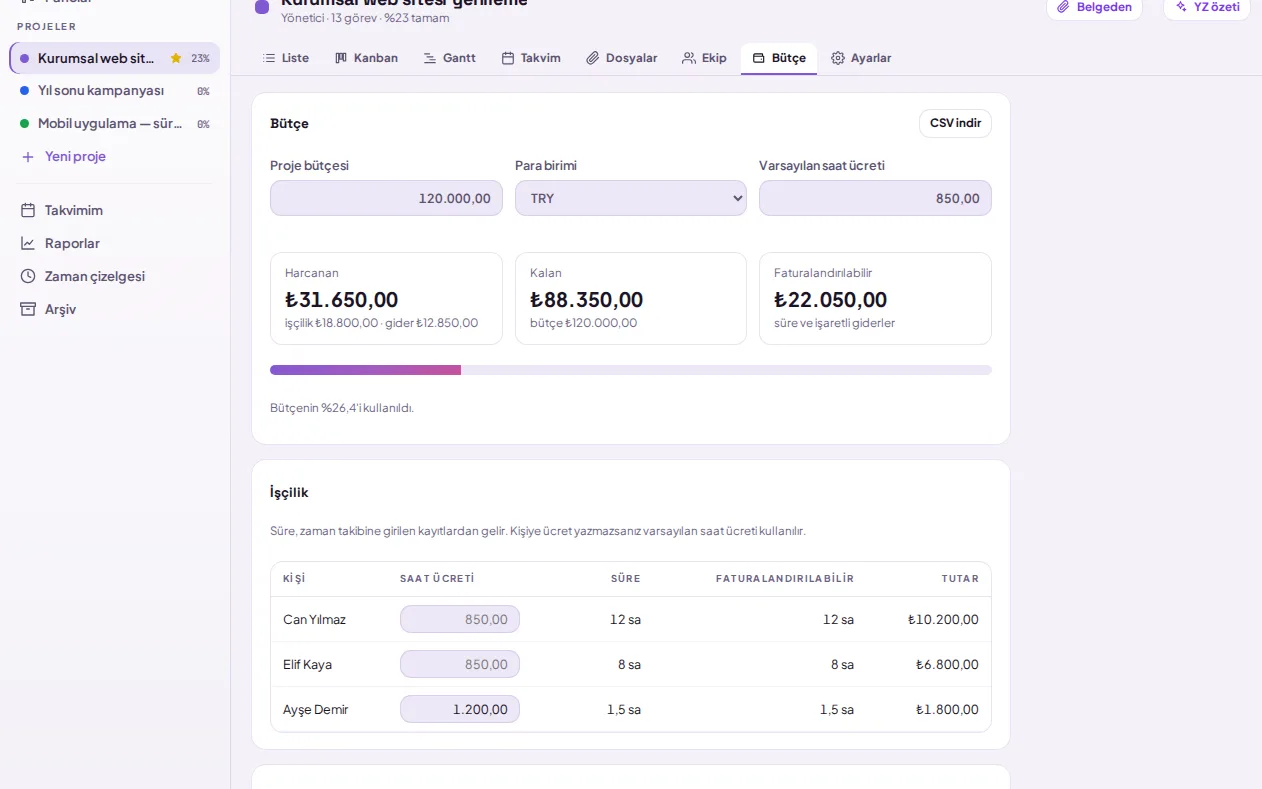Click the YZ özeti button

[1207, 8]
